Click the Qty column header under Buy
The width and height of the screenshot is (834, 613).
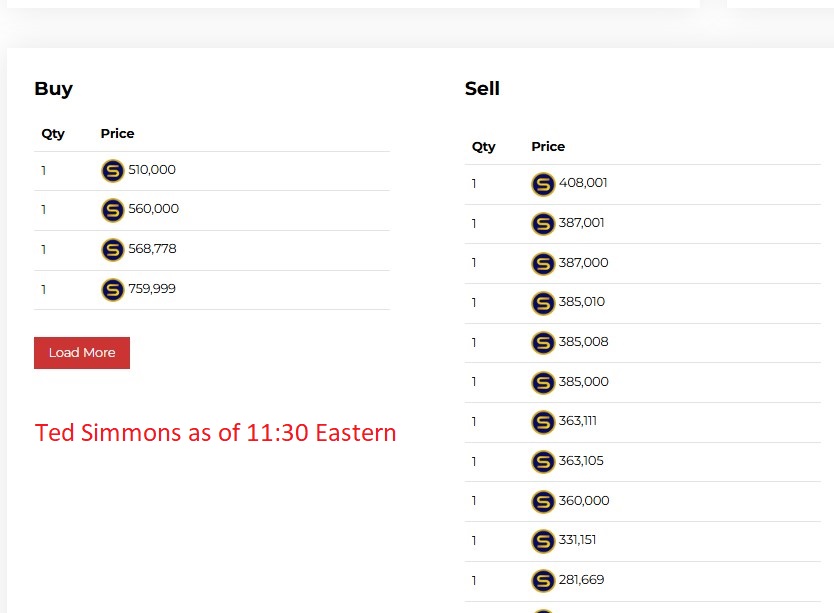(x=53, y=134)
